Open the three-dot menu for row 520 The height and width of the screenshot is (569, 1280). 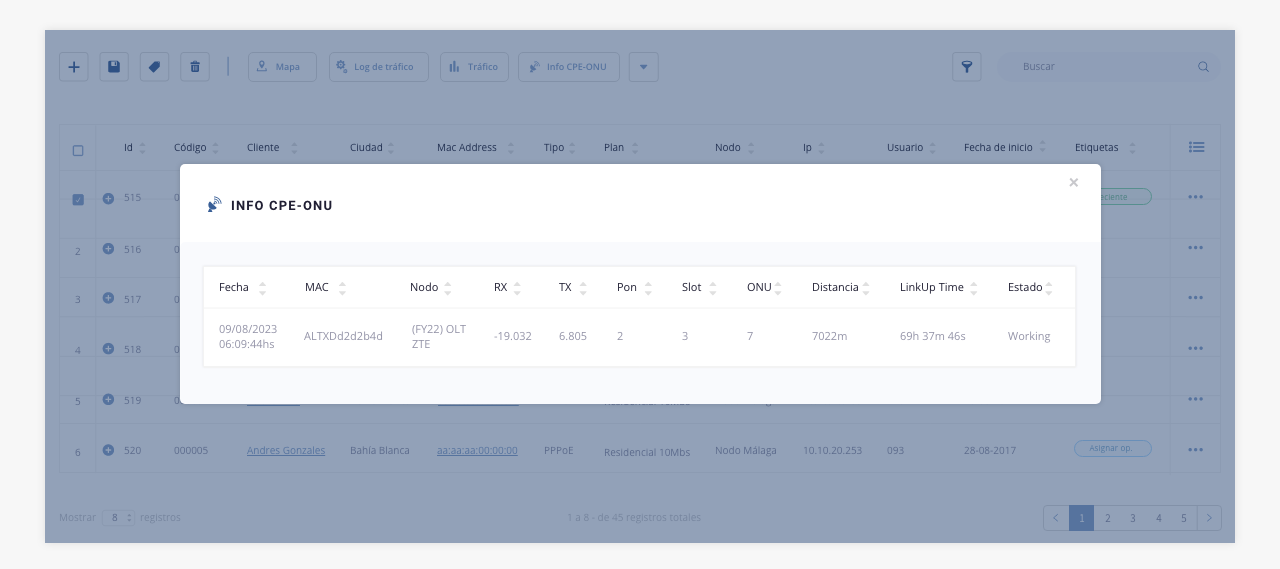[1195, 450]
